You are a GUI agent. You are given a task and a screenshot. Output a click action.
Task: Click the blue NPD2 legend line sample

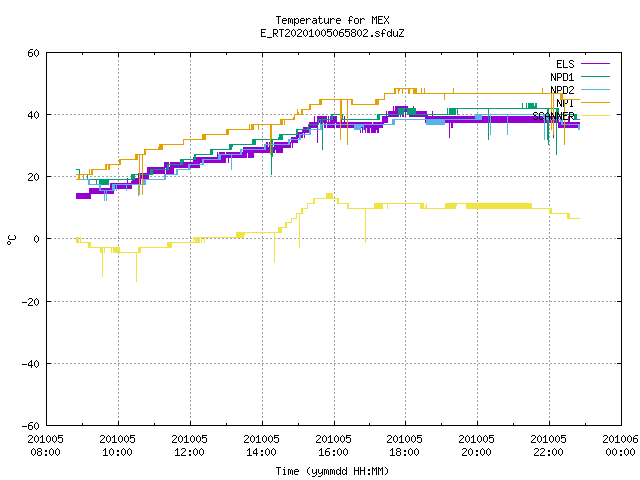pyautogui.click(x=595, y=89)
